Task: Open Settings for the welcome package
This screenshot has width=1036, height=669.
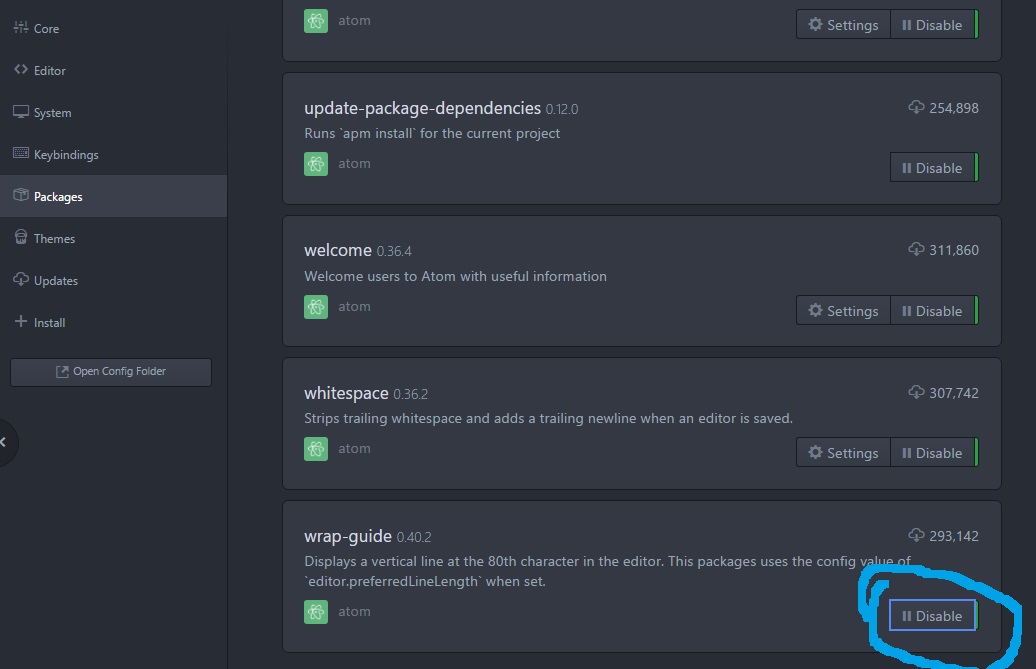Action: click(x=843, y=311)
